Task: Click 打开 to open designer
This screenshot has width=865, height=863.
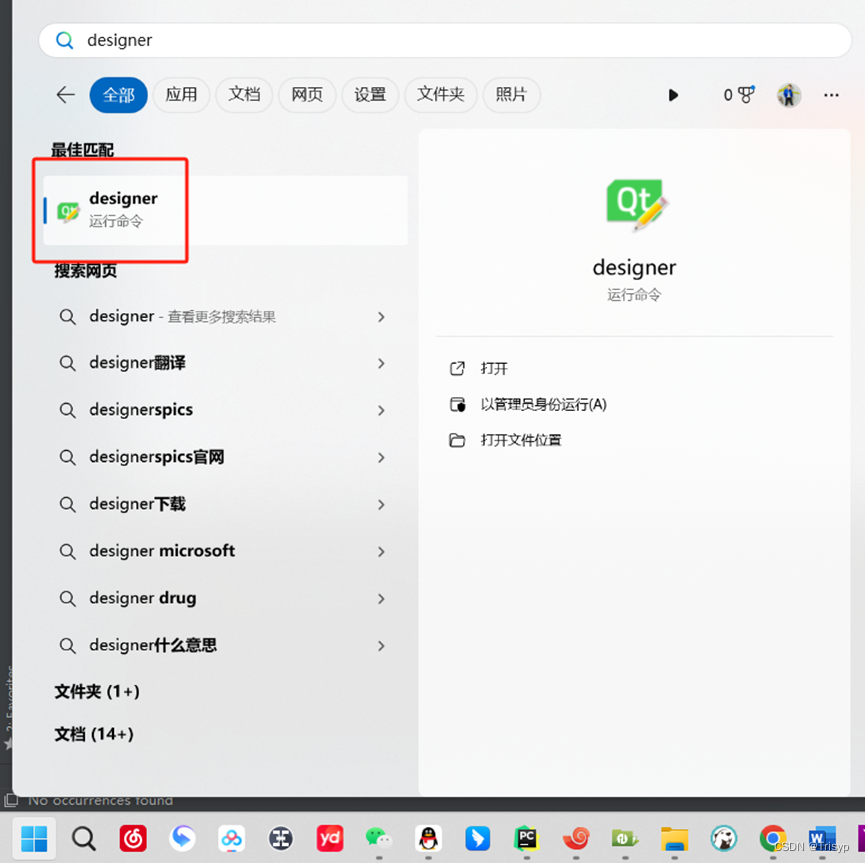Action: [x=494, y=368]
